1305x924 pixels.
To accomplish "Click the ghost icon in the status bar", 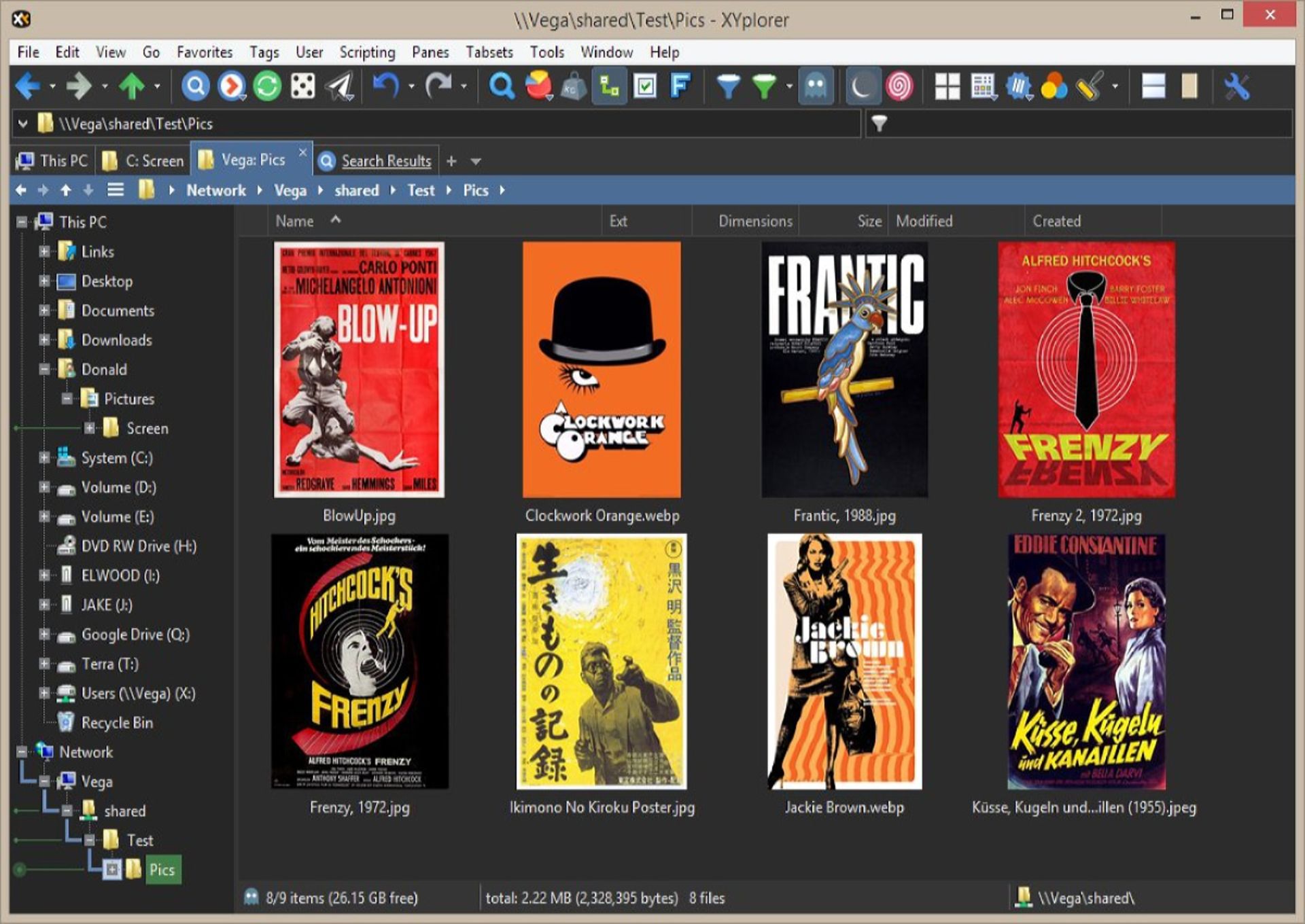I will (x=252, y=897).
